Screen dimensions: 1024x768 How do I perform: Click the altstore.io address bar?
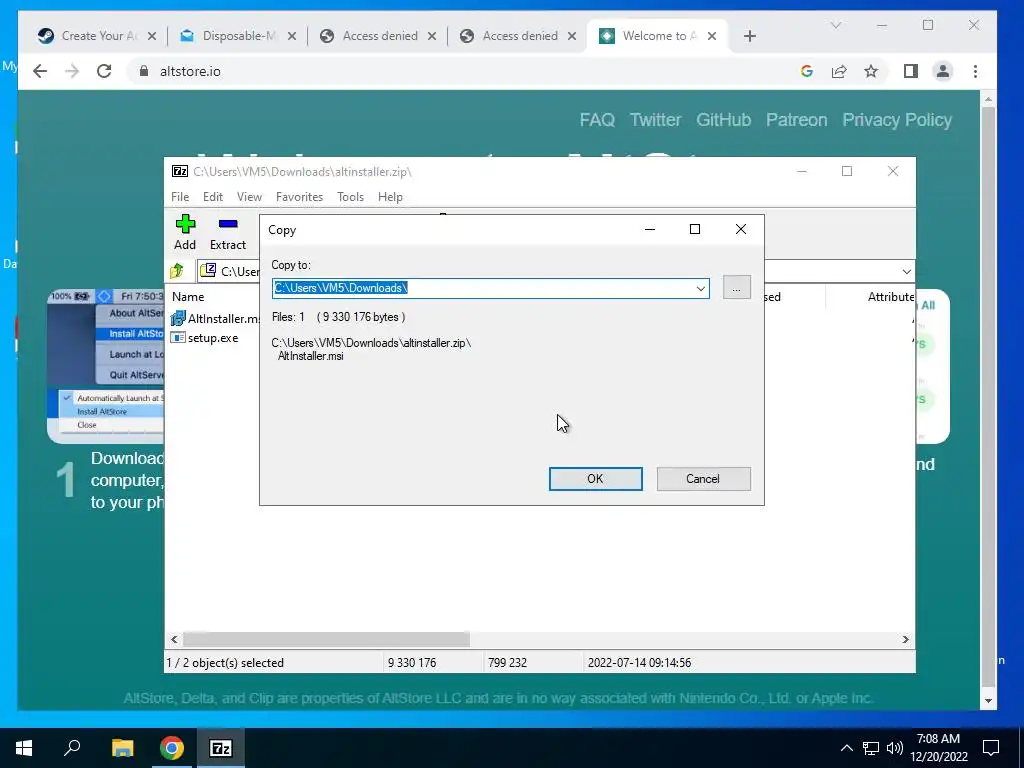[x=457, y=71]
